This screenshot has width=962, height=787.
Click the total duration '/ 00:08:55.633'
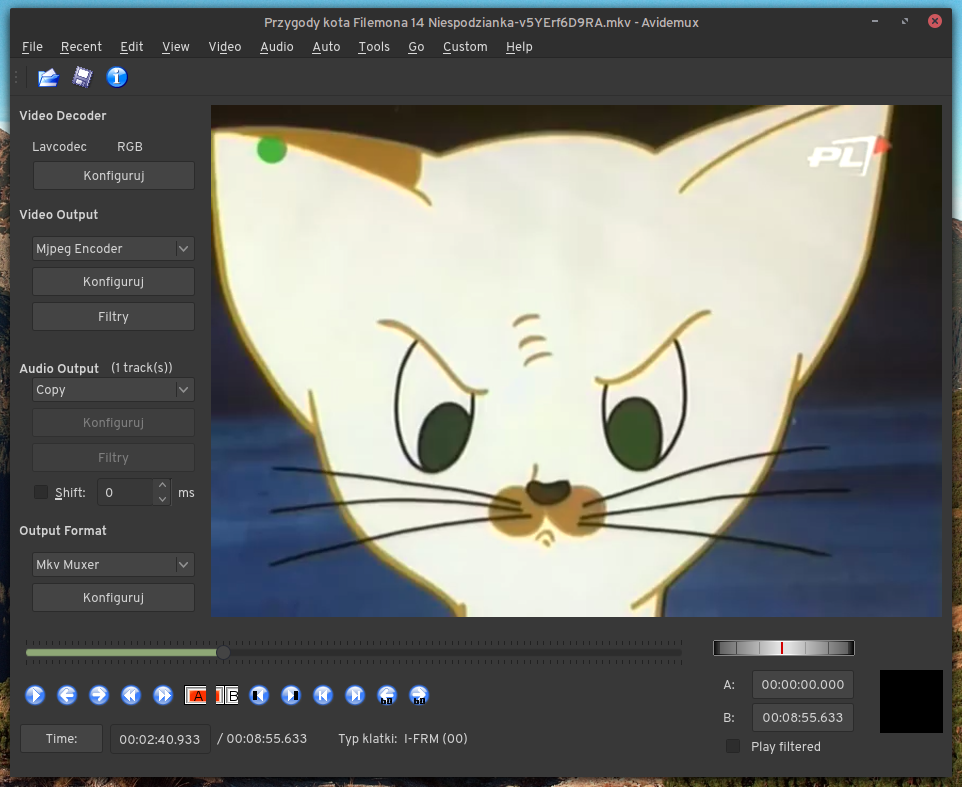[x=262, y=739]
